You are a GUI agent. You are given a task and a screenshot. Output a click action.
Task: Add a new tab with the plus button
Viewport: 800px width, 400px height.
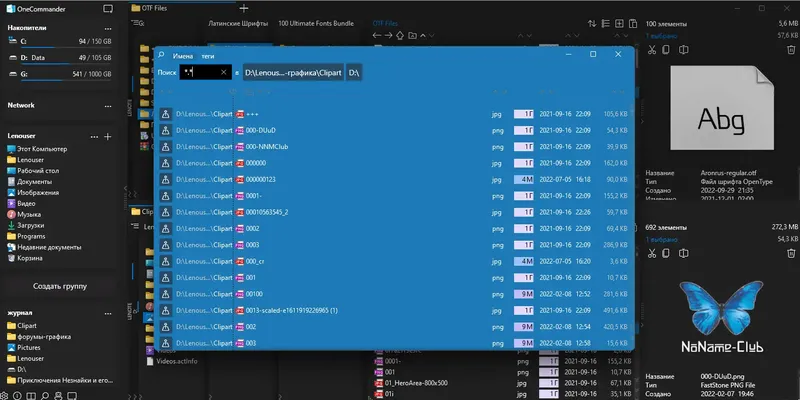(244, 8)
